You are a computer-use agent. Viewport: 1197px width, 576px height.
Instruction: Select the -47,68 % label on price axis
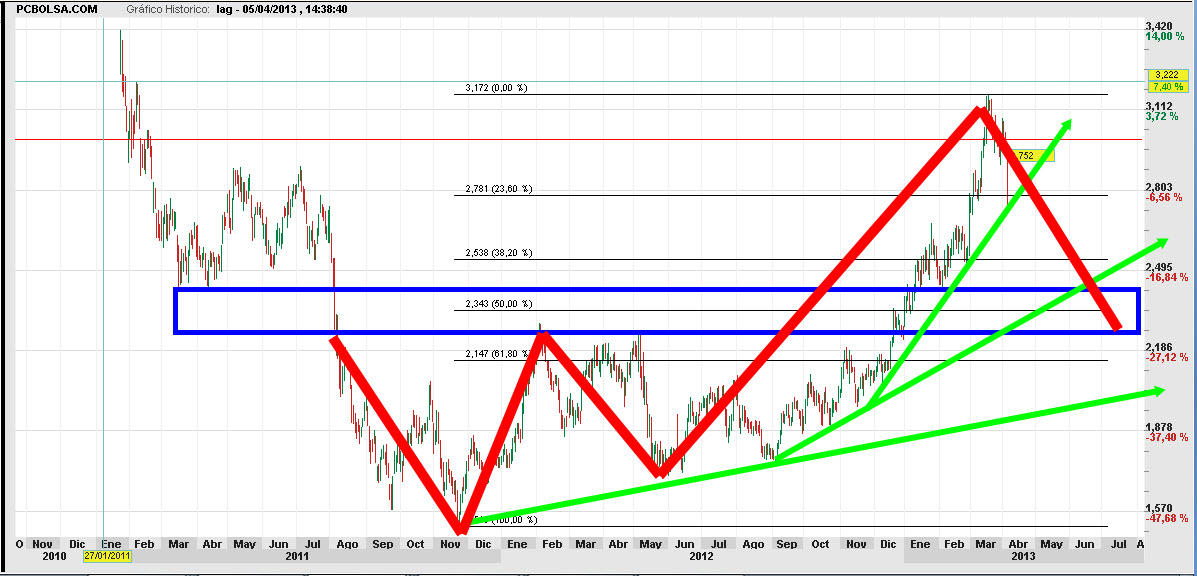(1166, 518)
